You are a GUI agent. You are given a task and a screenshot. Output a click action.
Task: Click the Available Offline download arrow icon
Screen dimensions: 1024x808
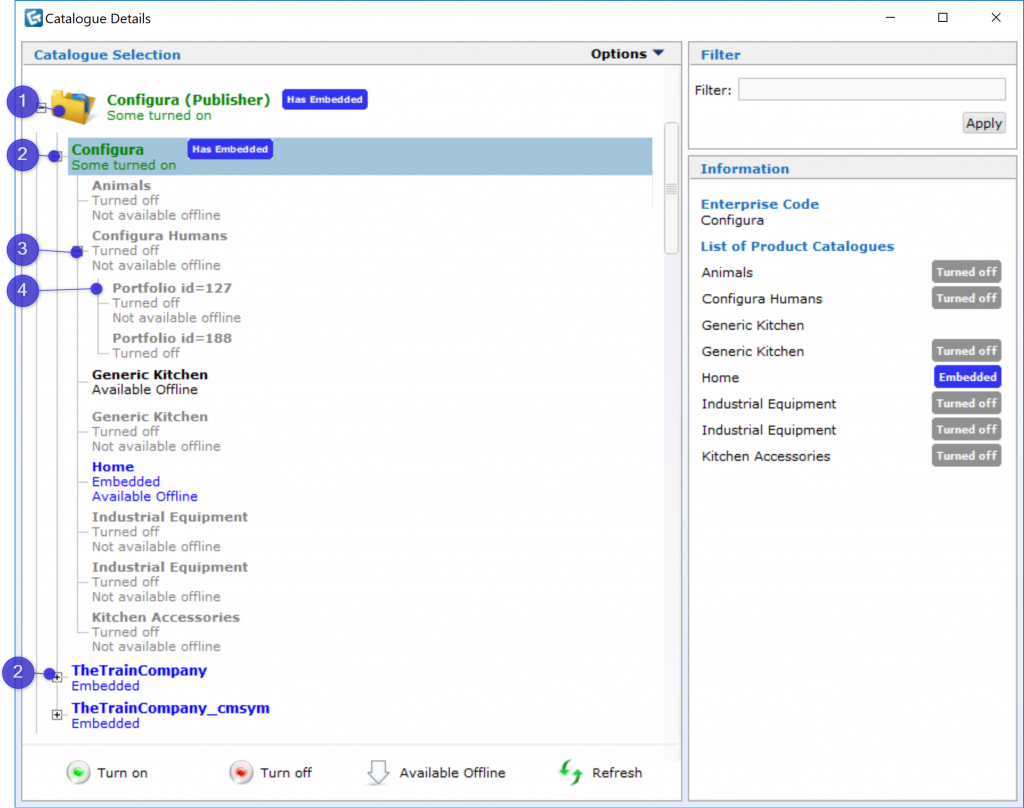pos(378,771)
